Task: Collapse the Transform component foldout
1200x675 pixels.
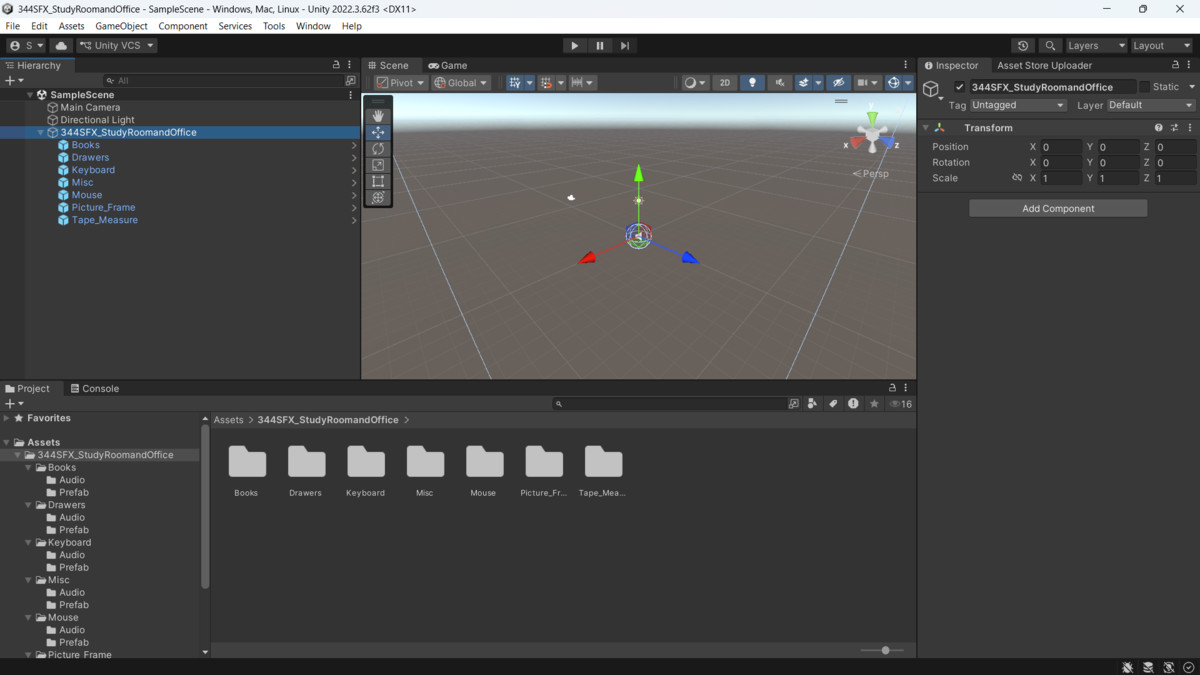Action: 926,128
